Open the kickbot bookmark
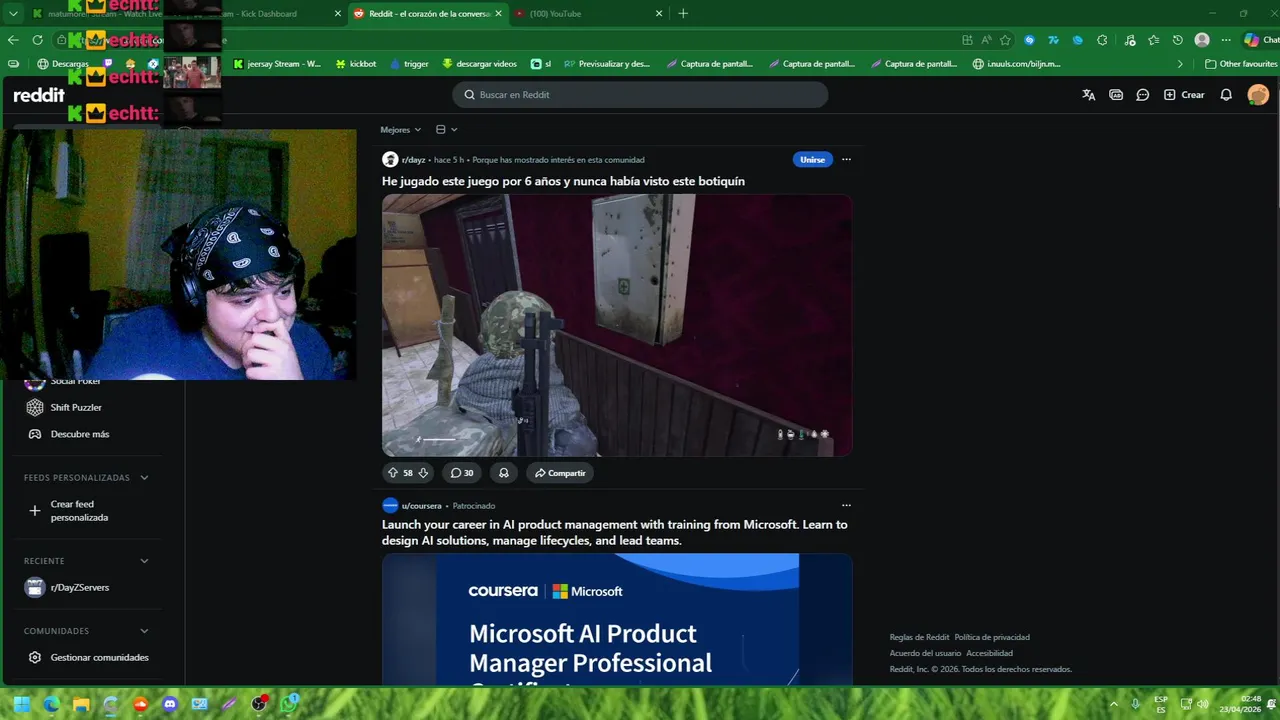The height and width of the screenshot is (720, 1280). (x=355, y=64)
